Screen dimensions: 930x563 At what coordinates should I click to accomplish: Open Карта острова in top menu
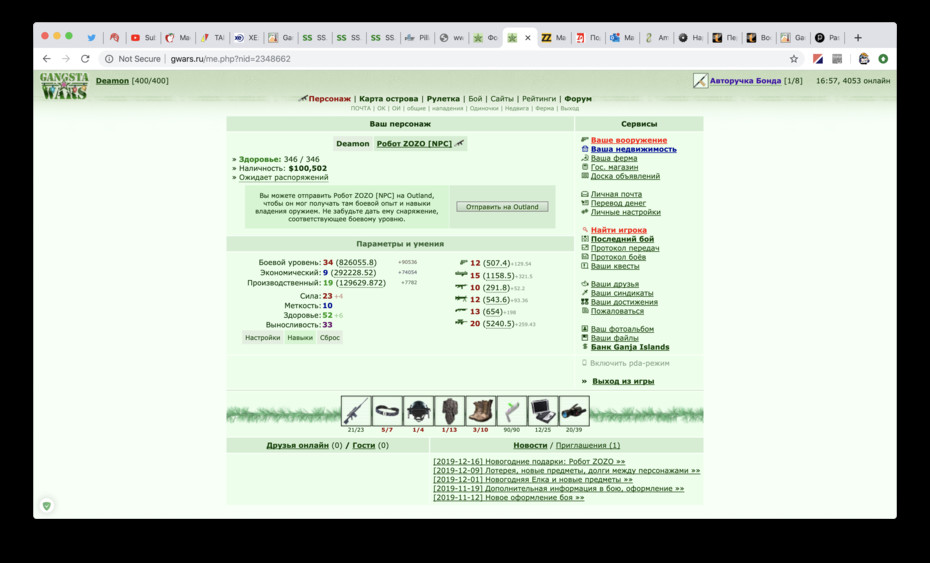click(x=388, y=98)
